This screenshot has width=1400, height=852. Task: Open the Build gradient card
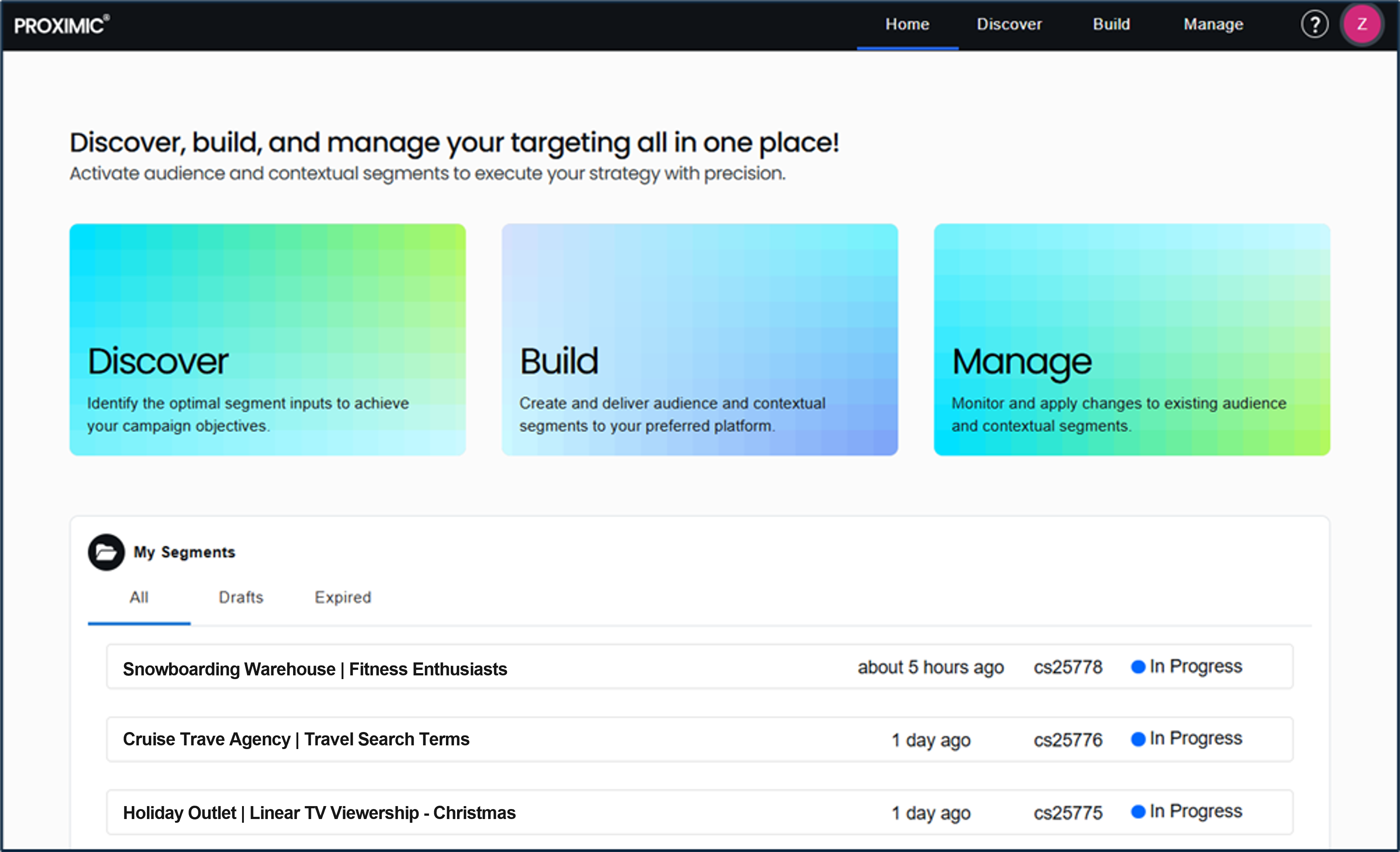699,339
